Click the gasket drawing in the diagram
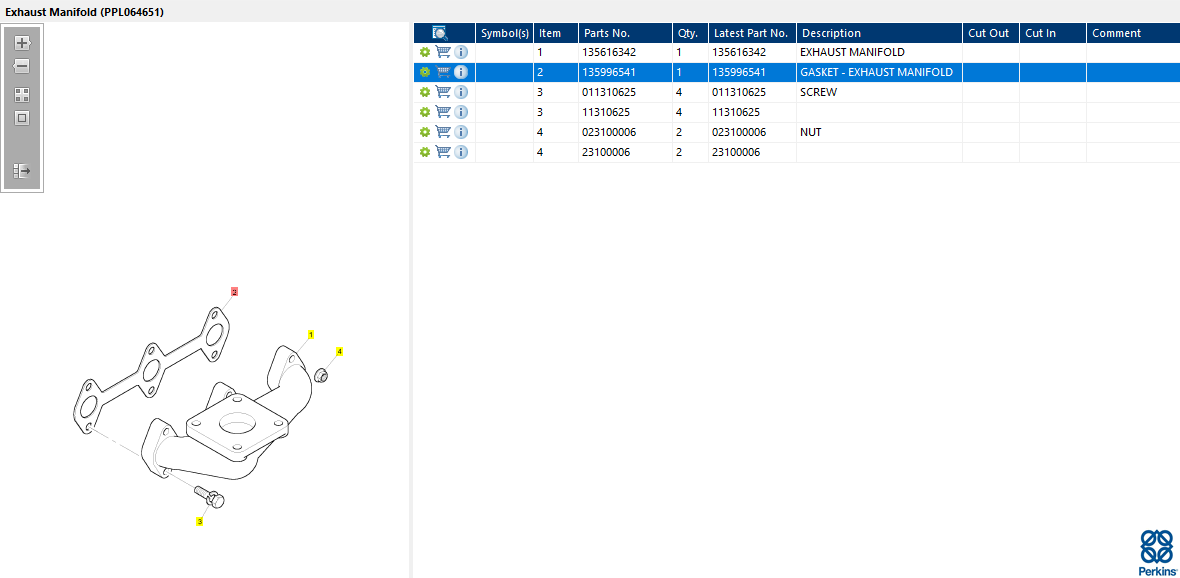The height and width of the screenshot is (578, 1180). (153, 371)
